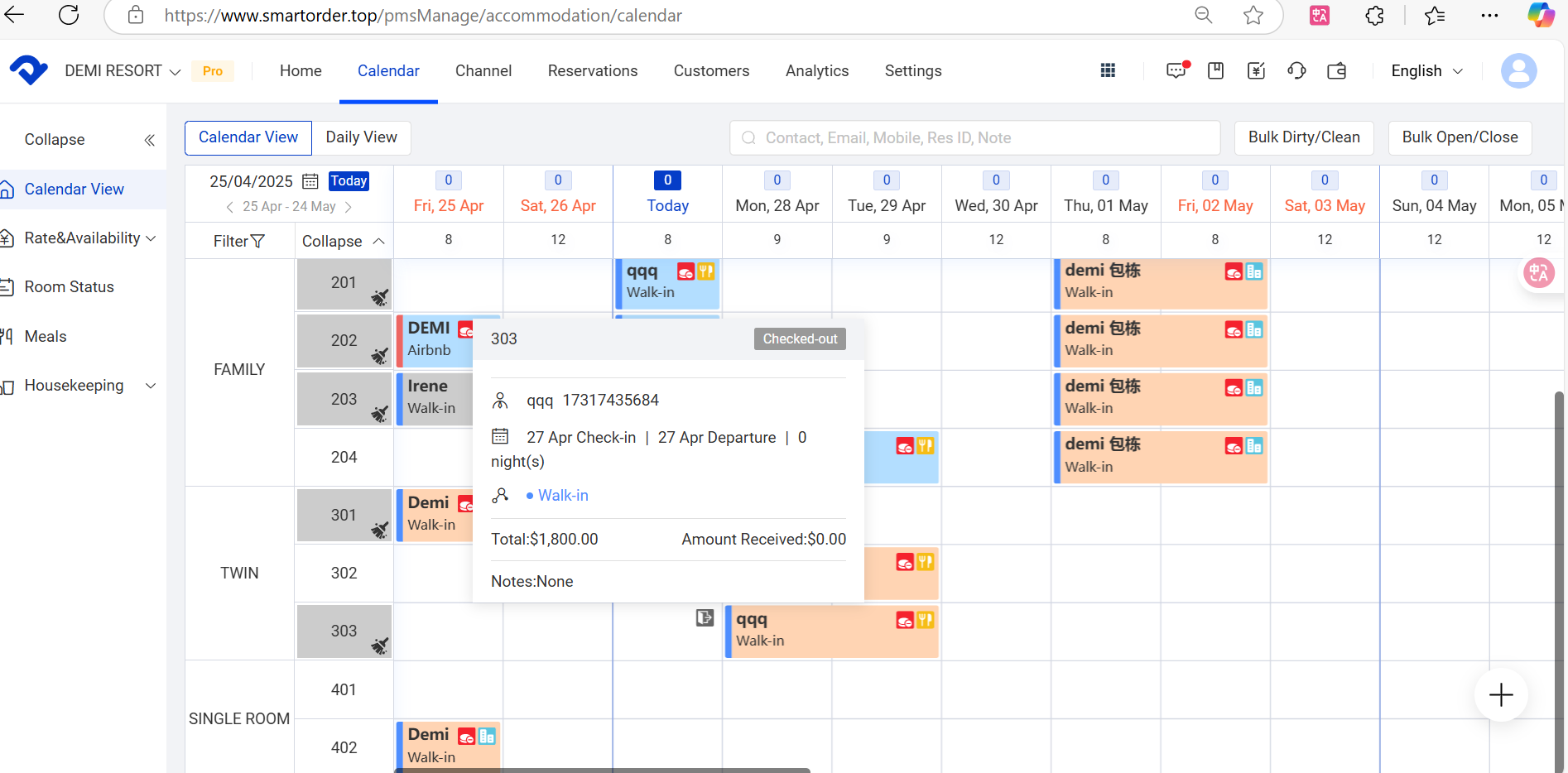Go to the Analytics tab
Image resolution: width=1568 pixels, height=773 pixels.
(x=817, y=71)
